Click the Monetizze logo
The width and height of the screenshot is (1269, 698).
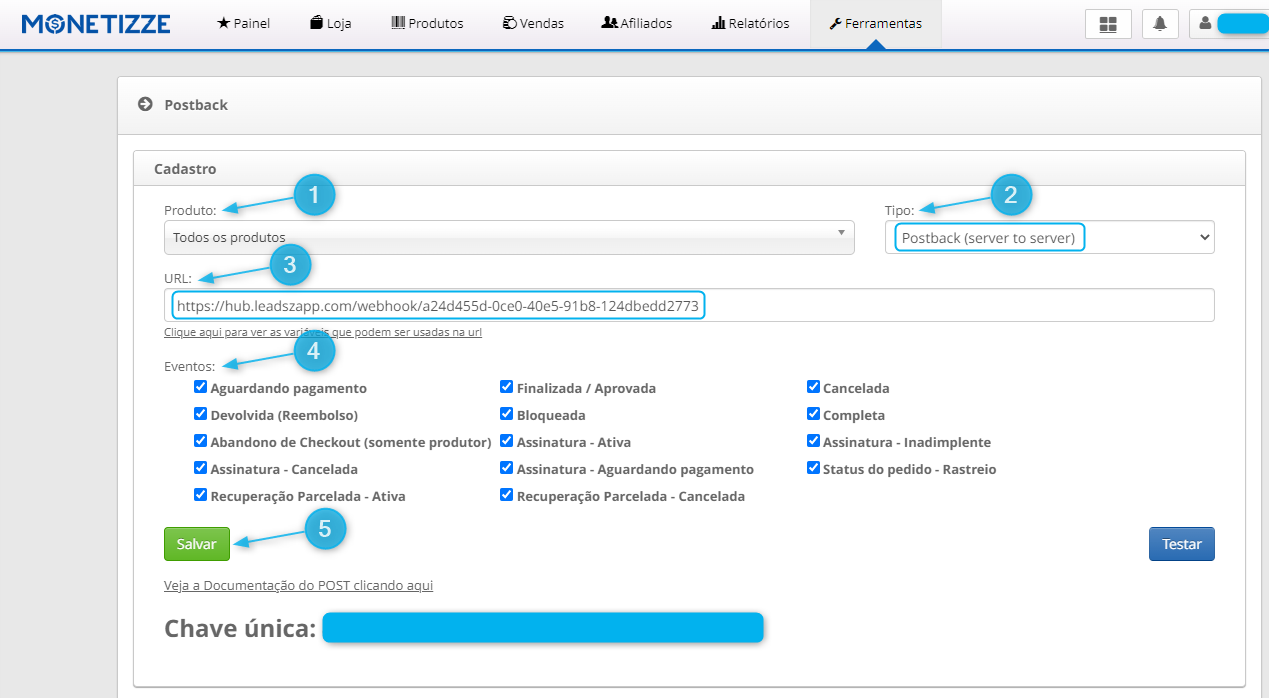coord(96,24)
